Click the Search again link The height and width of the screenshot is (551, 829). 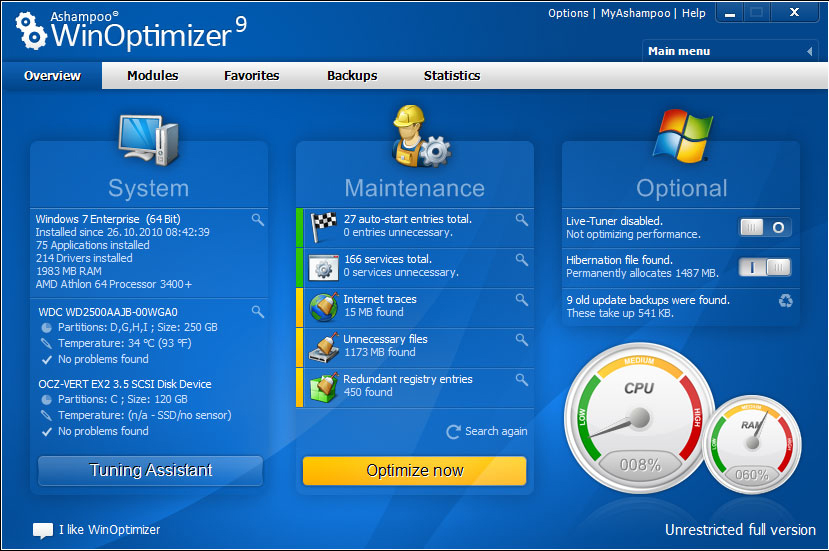487,431
